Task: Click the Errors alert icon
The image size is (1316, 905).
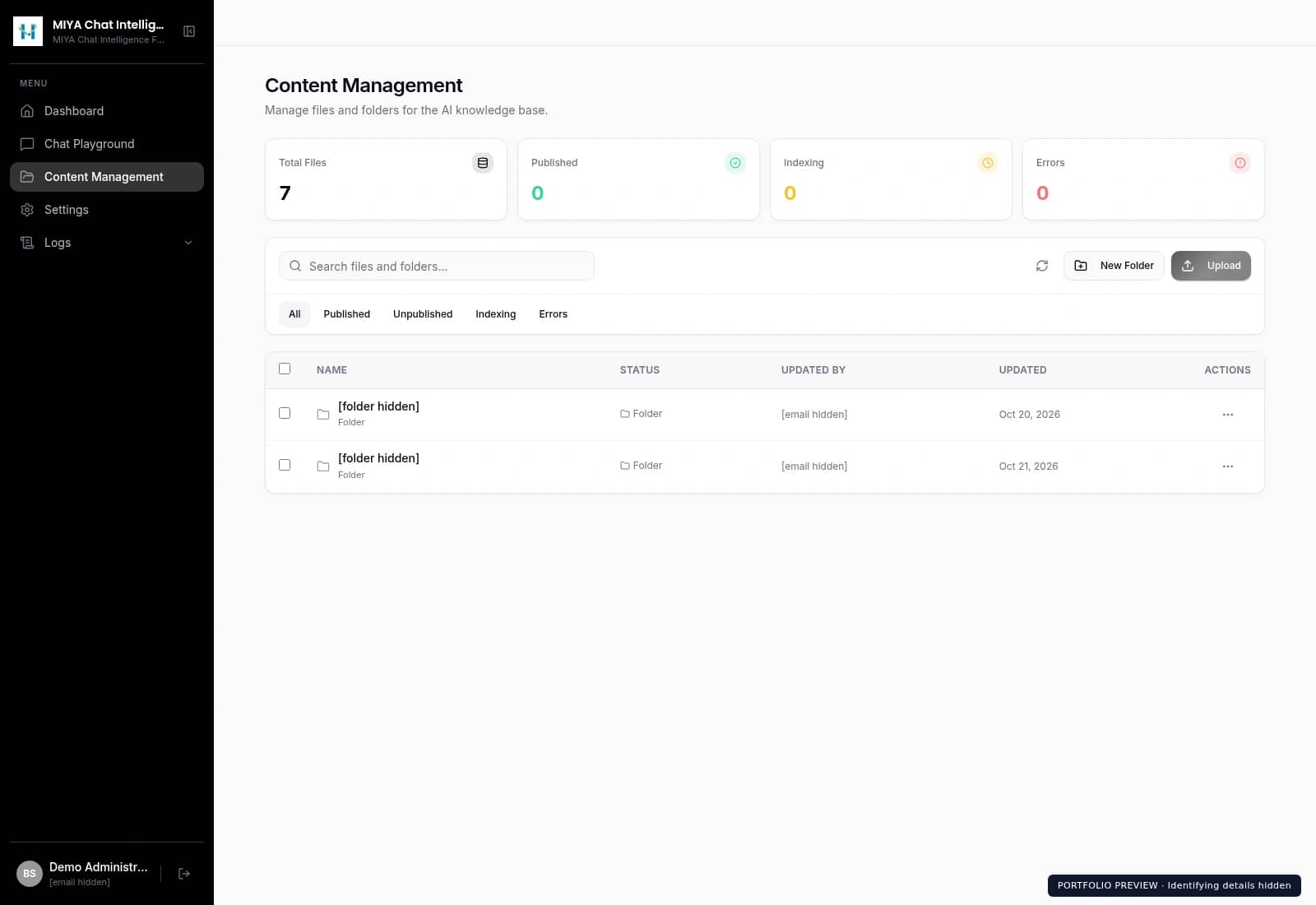Action: (x=1240, y=163)
